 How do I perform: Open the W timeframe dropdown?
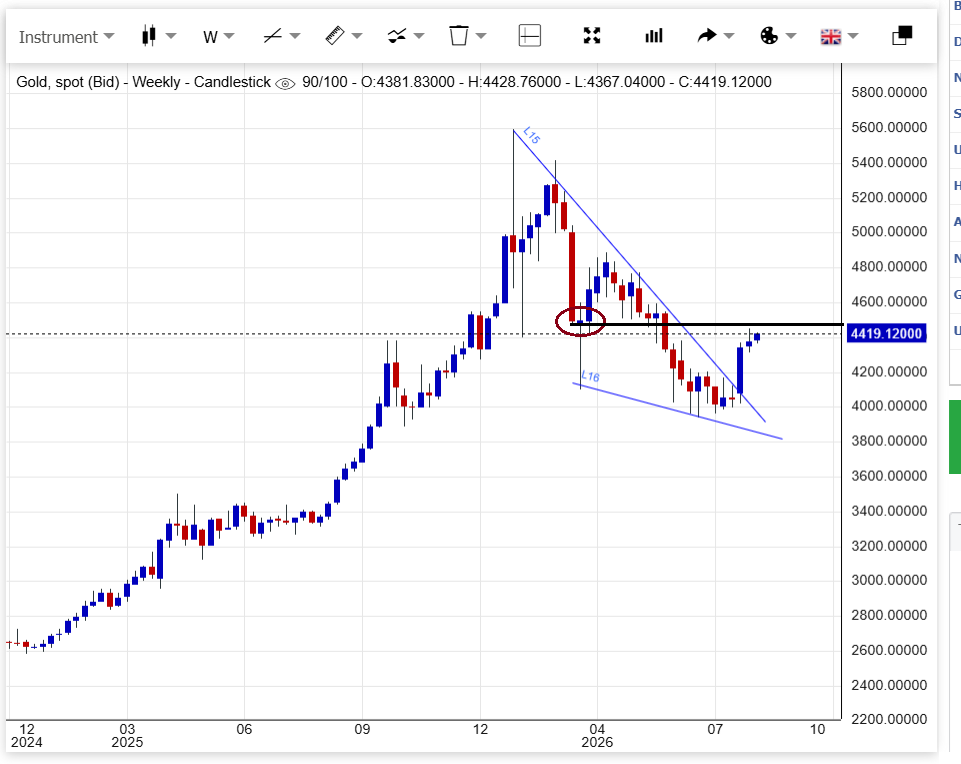pyautogui.click(x=219, y=37)
